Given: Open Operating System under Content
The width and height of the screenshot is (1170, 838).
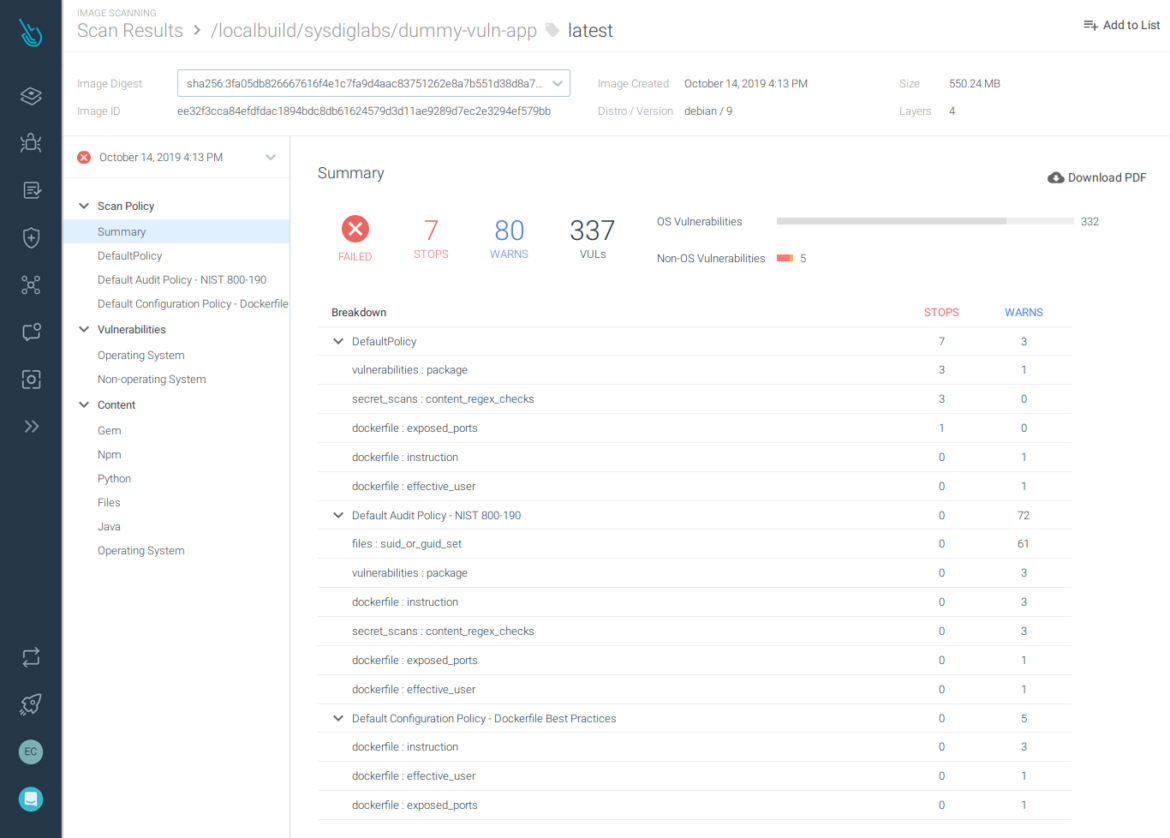Looking at the screenshot, I should click(x=141, y=551).
